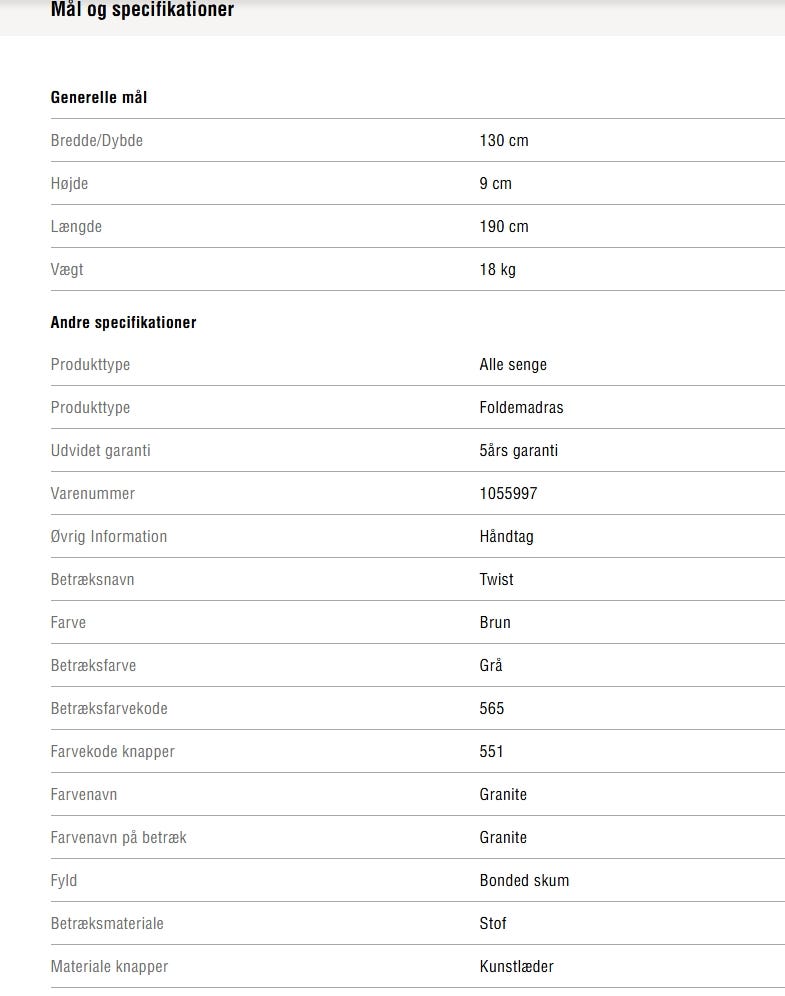Click the 'Bonded skum' filling value
Screen dimensions: 785x996
524,881
